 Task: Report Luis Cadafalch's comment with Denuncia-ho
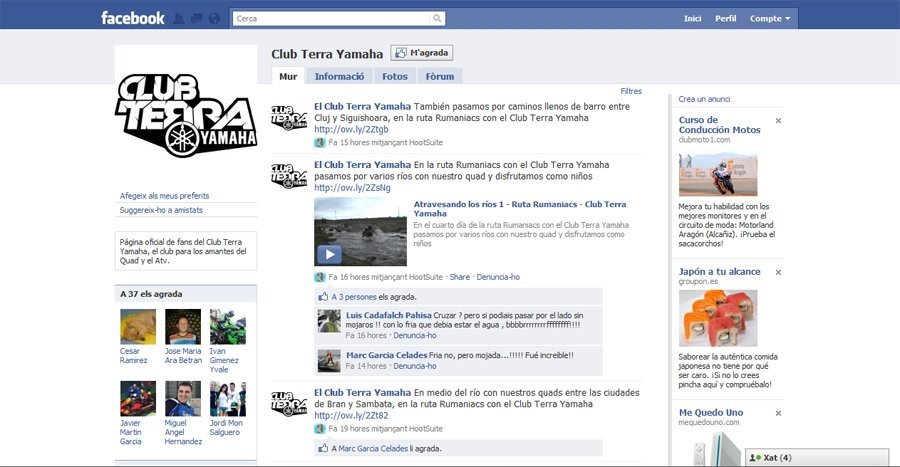pos(414,336)
